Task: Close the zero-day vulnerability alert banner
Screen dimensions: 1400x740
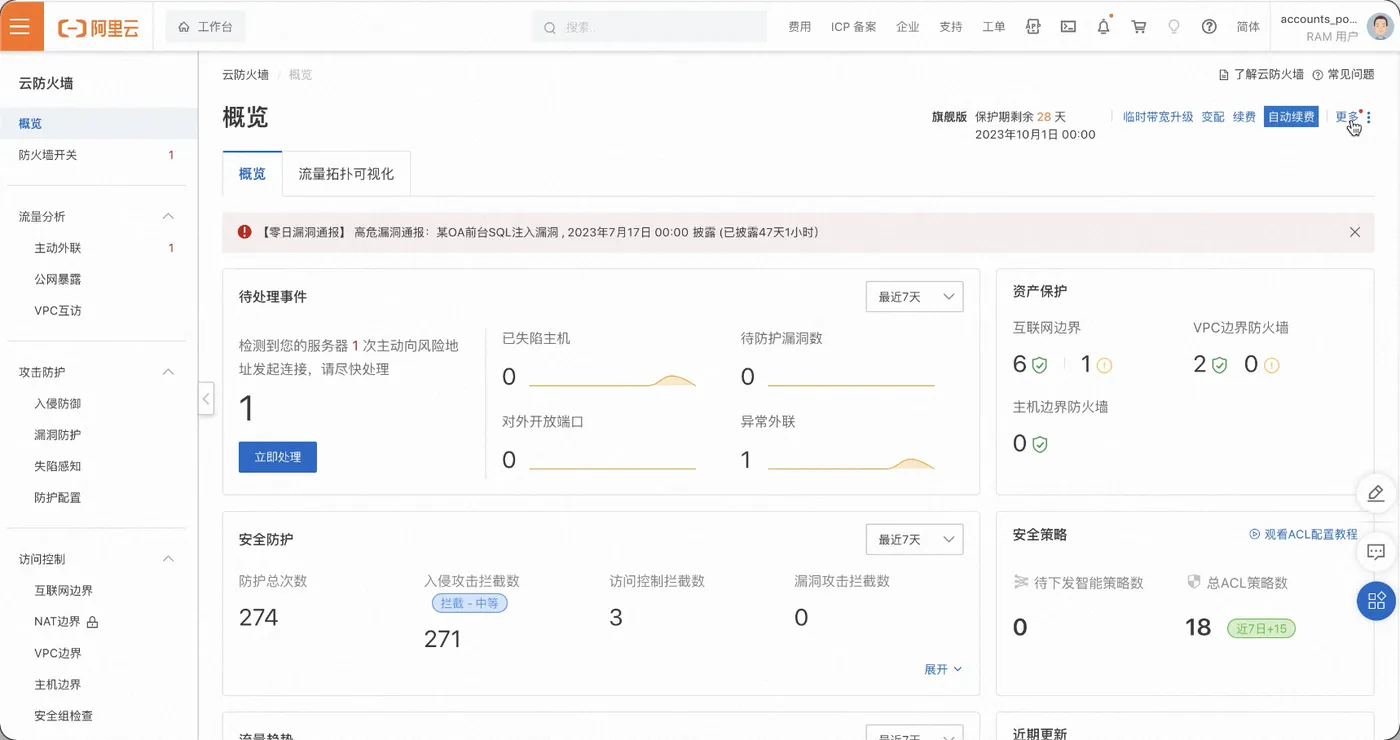Action: pyautogui.click(x=1355, y=232)
